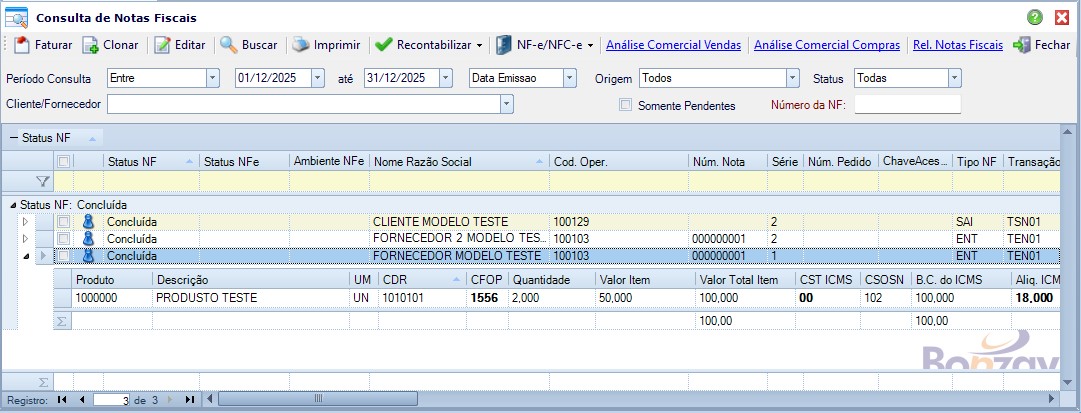Expand the Origem dropdown list
The height and width of the screenshot is (413, 1081).
coord(792,78)
